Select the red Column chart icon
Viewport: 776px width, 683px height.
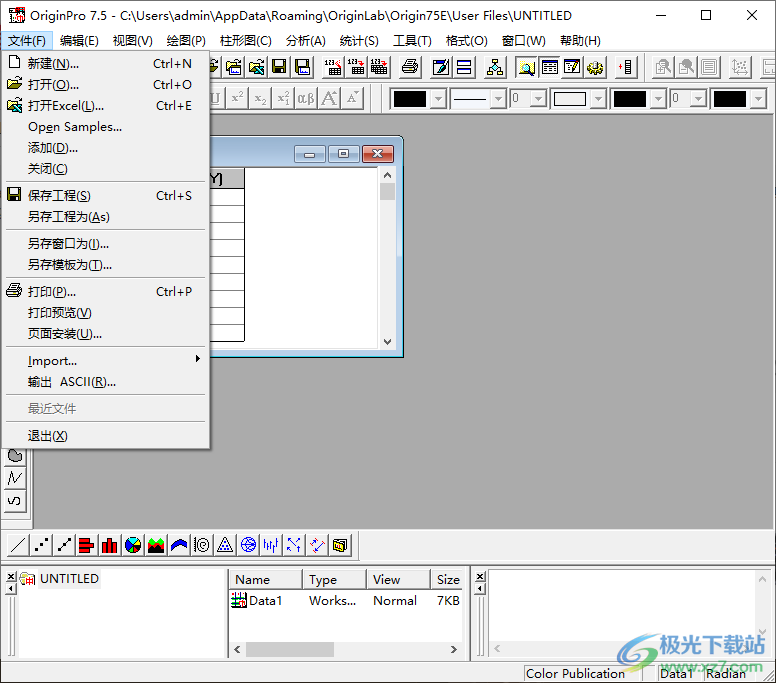click(x=110, y=545)
